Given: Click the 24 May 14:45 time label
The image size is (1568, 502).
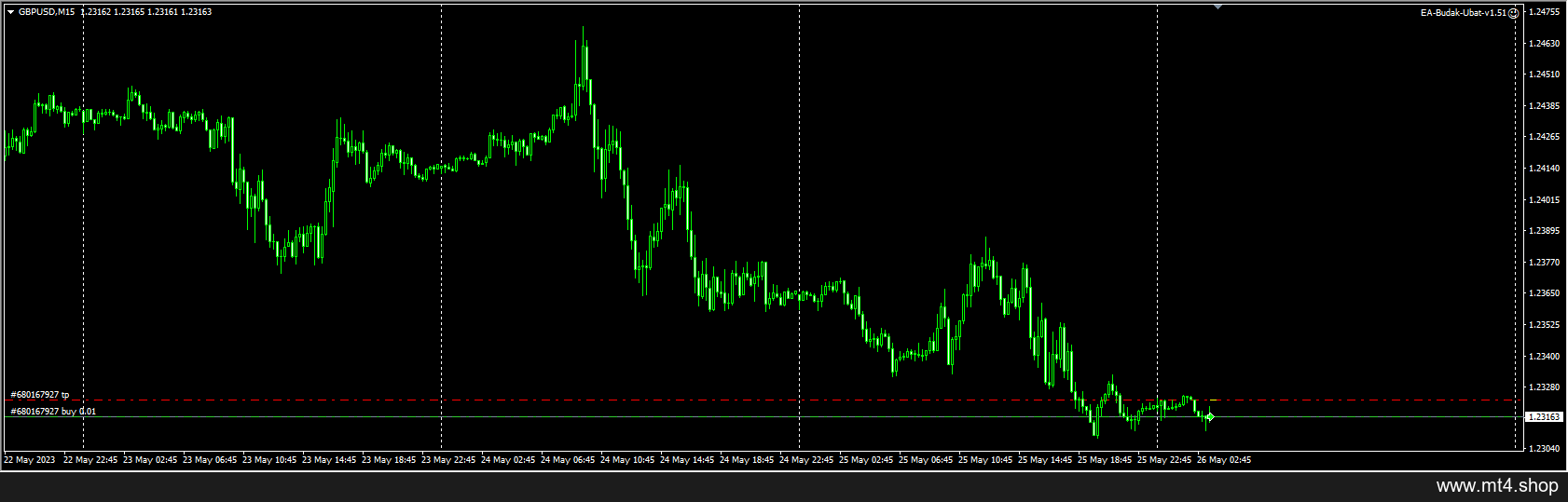Looking at the screenshot, I should coord(687,460).
